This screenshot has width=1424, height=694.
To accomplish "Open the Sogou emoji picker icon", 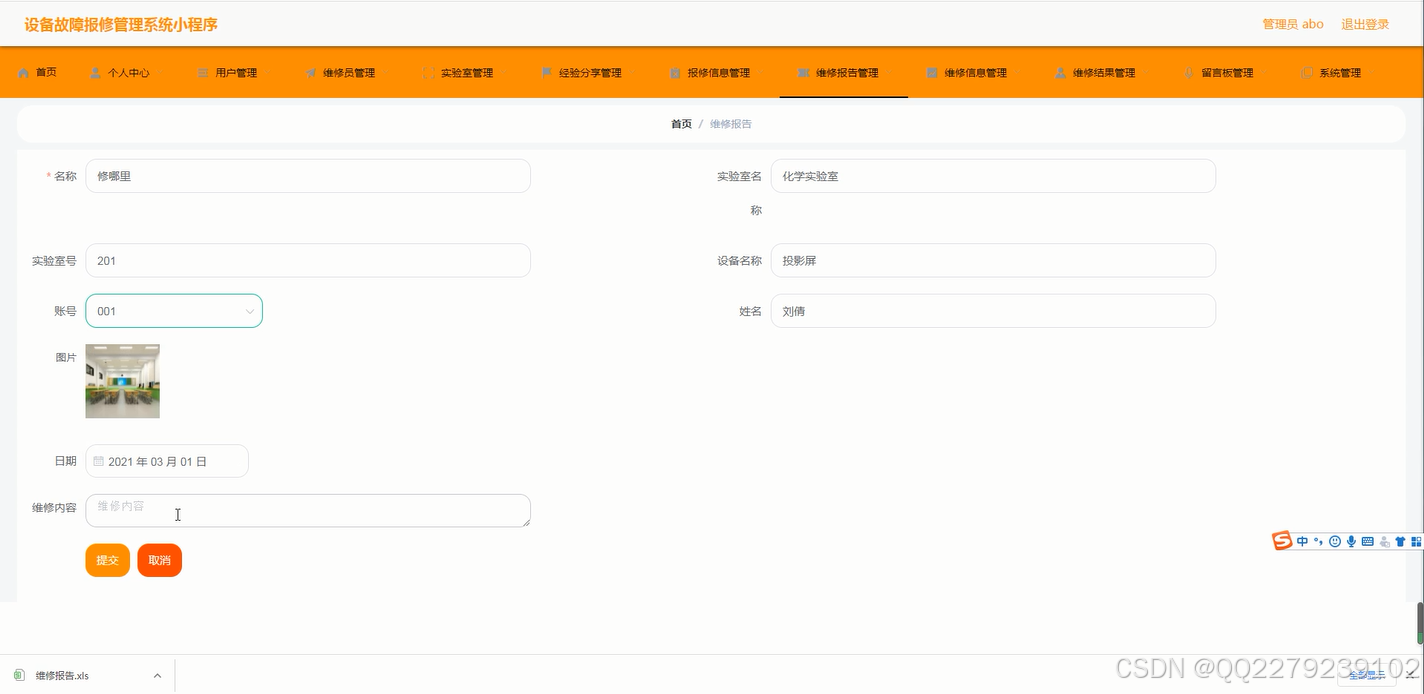I will [x=1334, y=541].
